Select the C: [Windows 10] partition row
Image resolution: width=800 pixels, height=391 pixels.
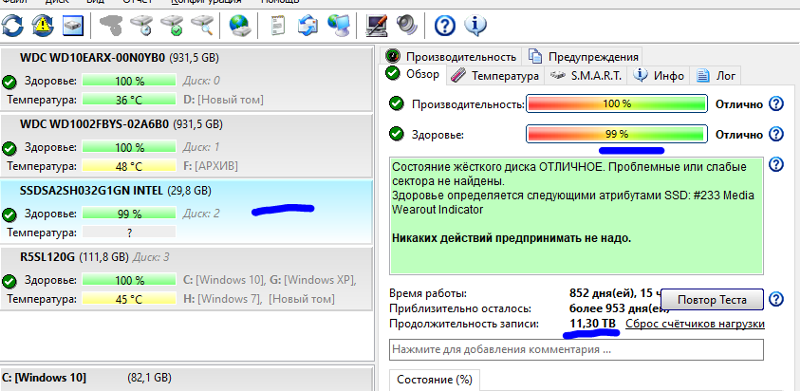(187, 378)
